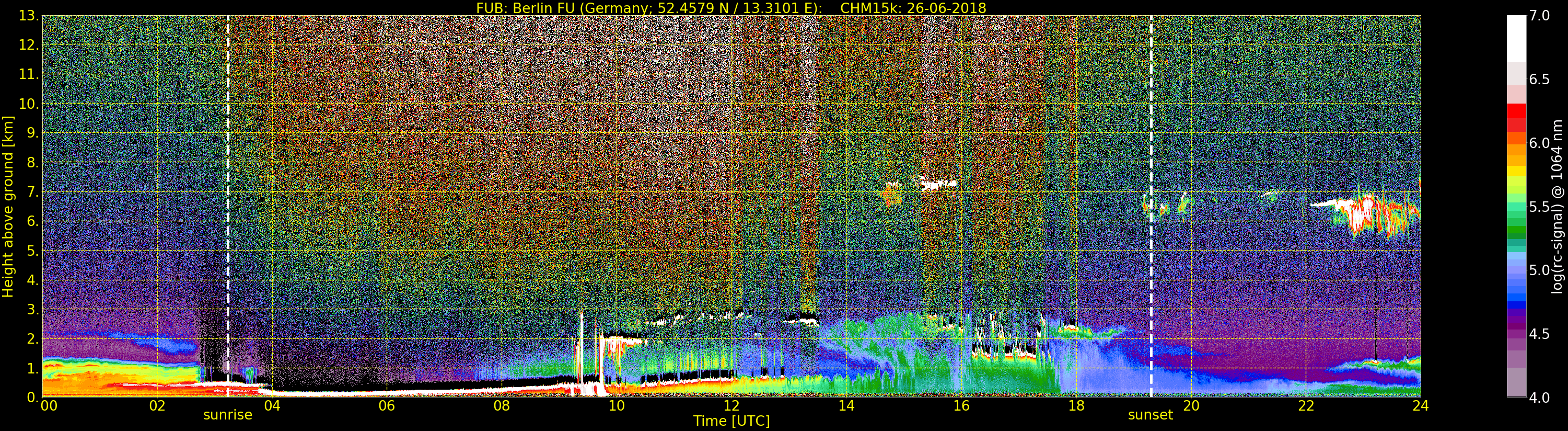This screenshot has height=431, width=1568.
Task: Click the '5.5' colorbar tick label
Action: click(1539, 207)
